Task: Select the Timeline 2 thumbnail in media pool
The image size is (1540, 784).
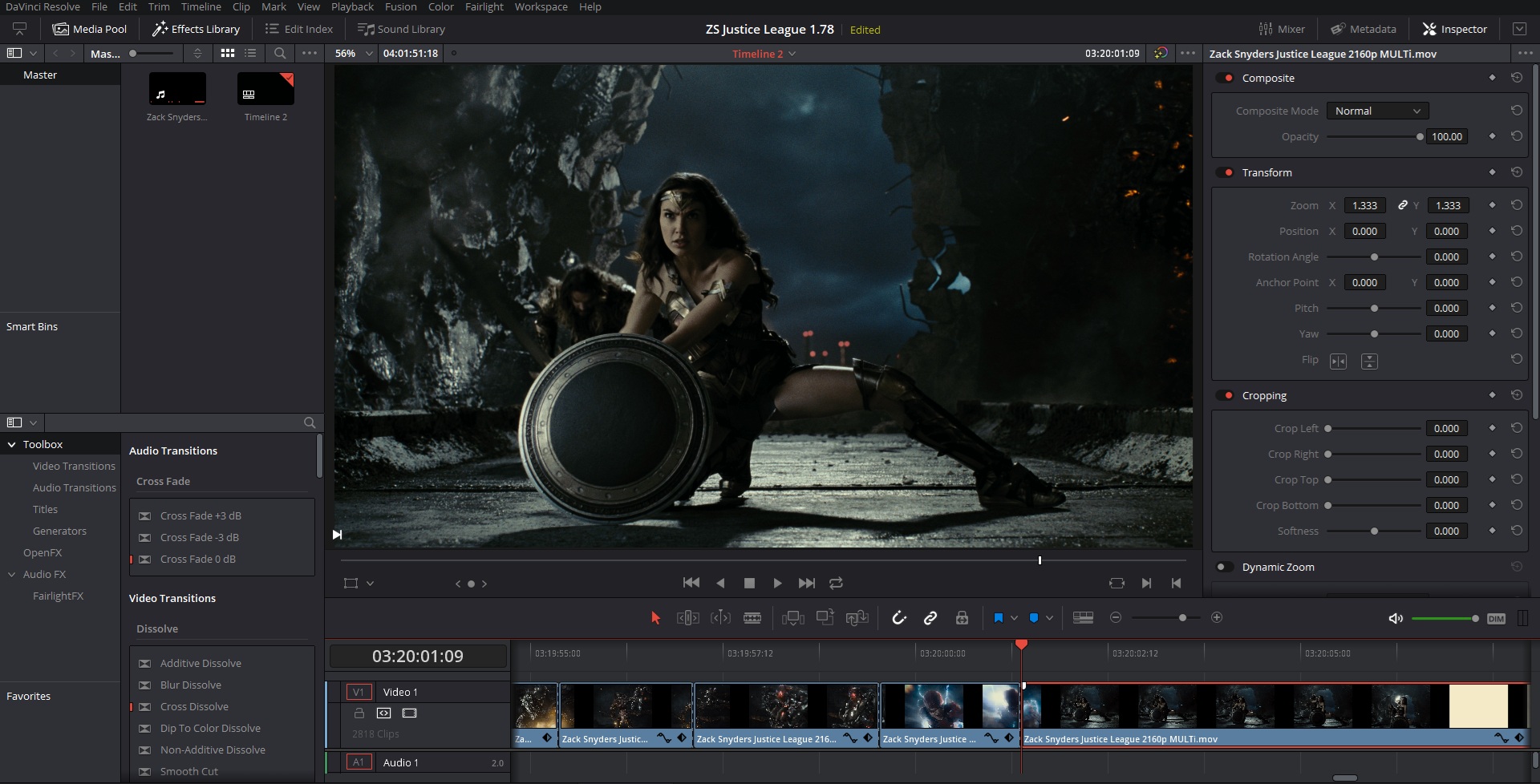Action: [265, 89]
